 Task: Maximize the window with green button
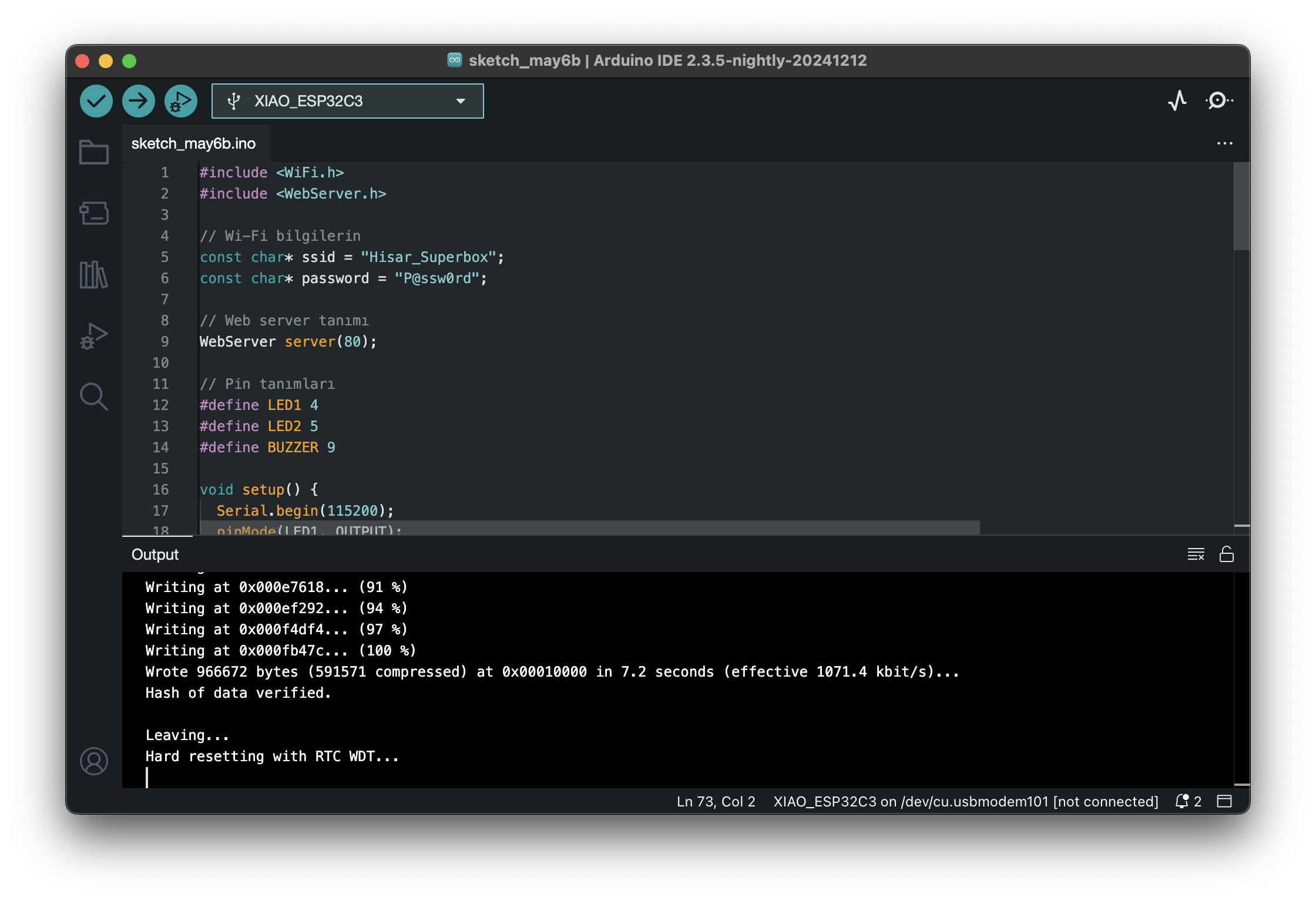129,61
